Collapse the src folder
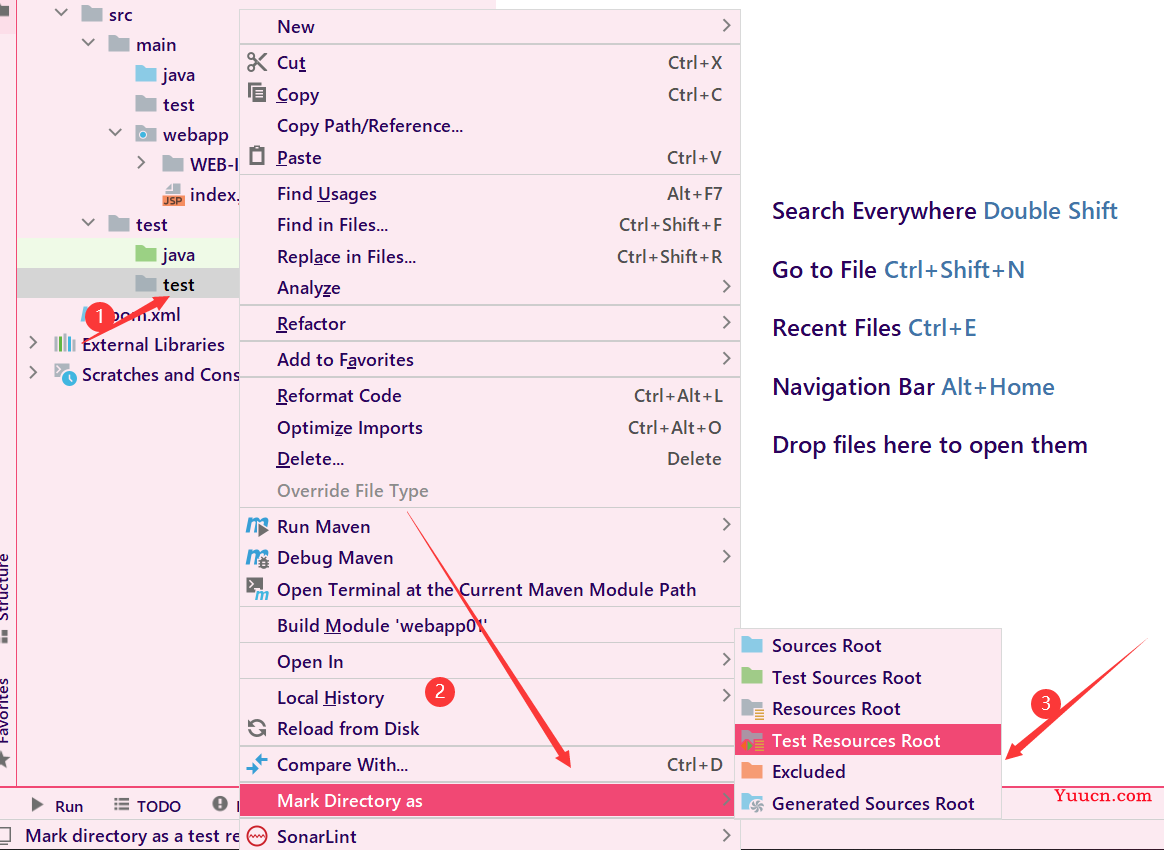Viewport: 1164px width, 850px height. pos(62,13)
